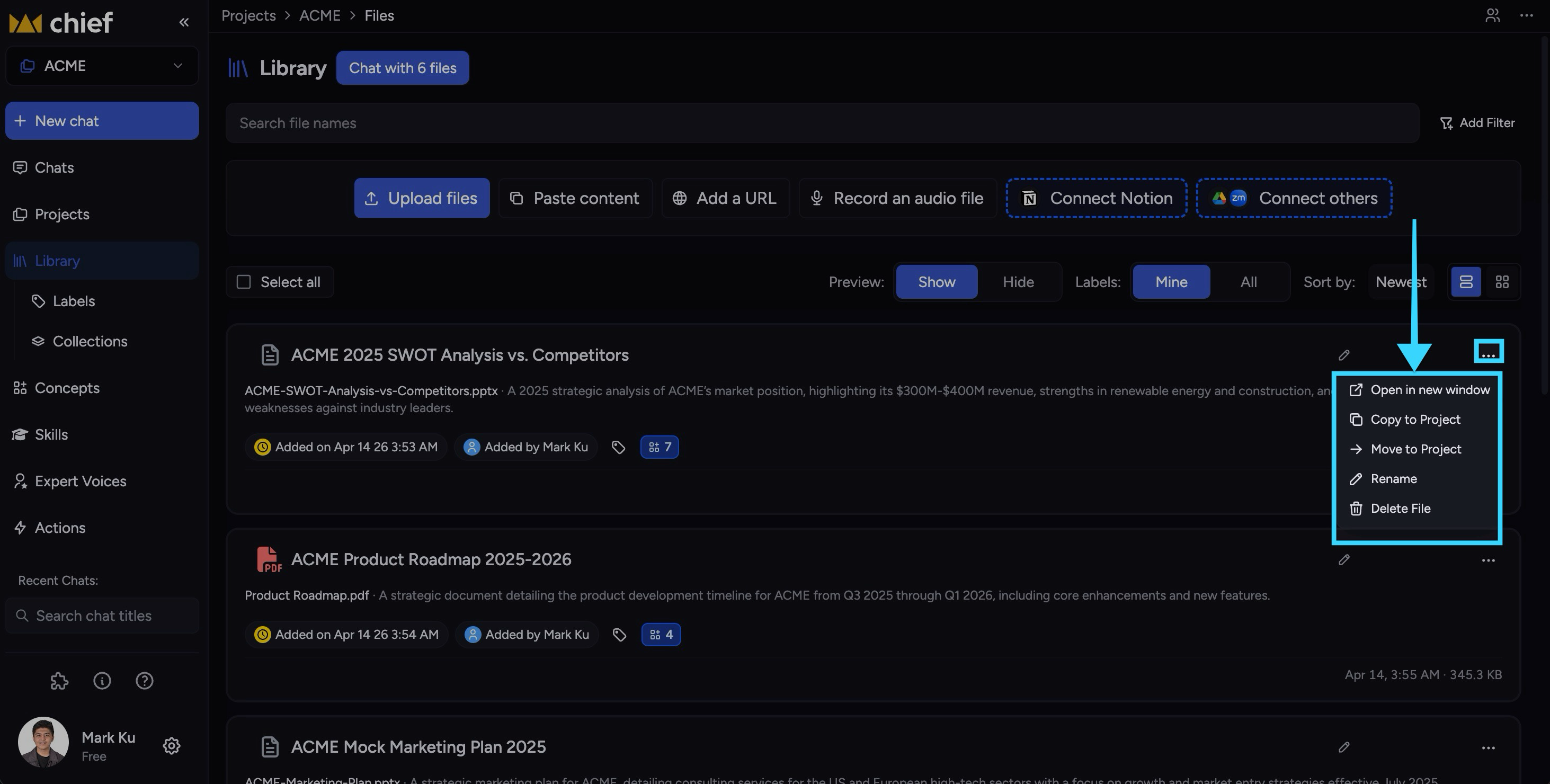
Task: Click the PDF icon of Product Roadmap
Action: tap(269, 559)
